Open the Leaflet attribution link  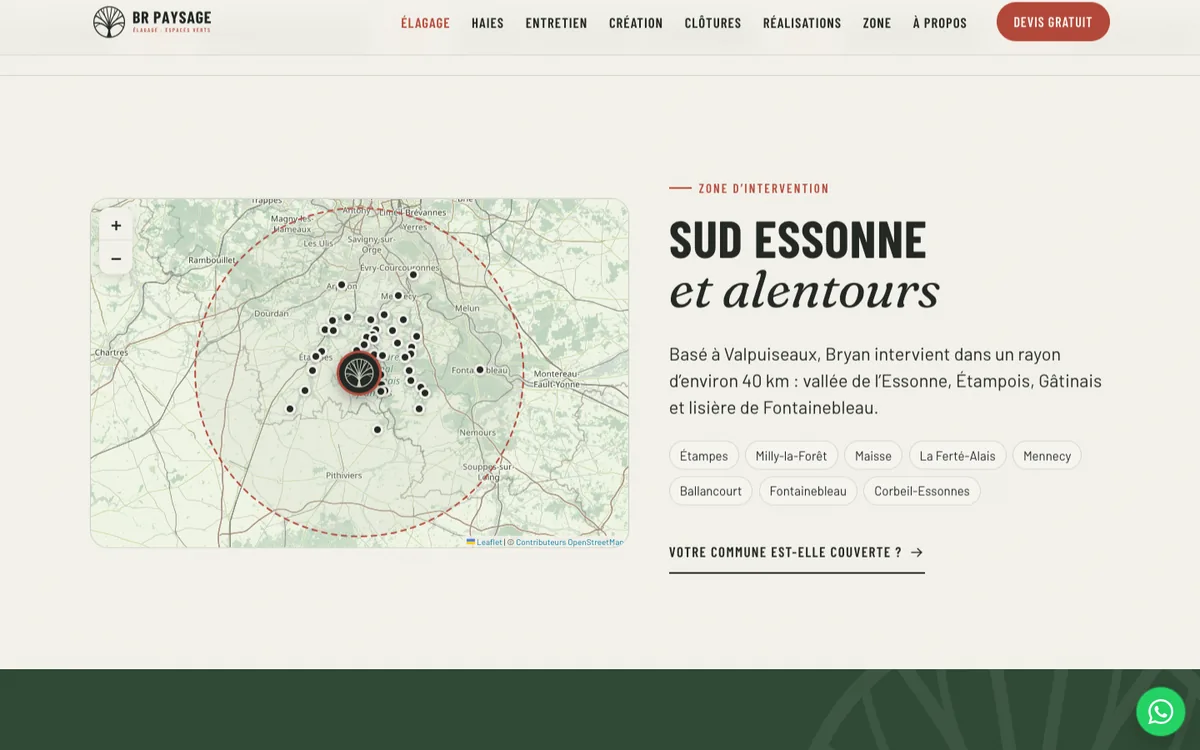tap(485, 542)
